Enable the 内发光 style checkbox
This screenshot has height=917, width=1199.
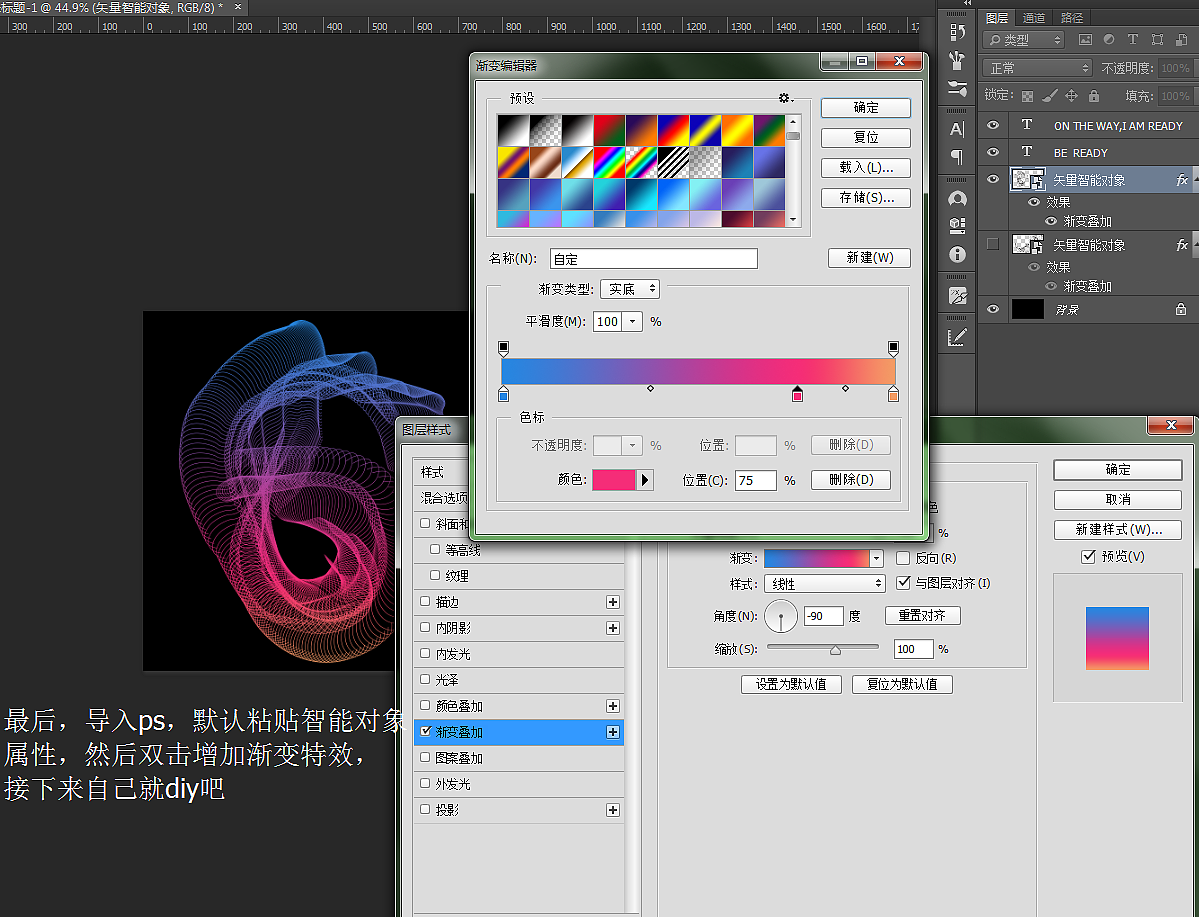[x=425, y=653]
